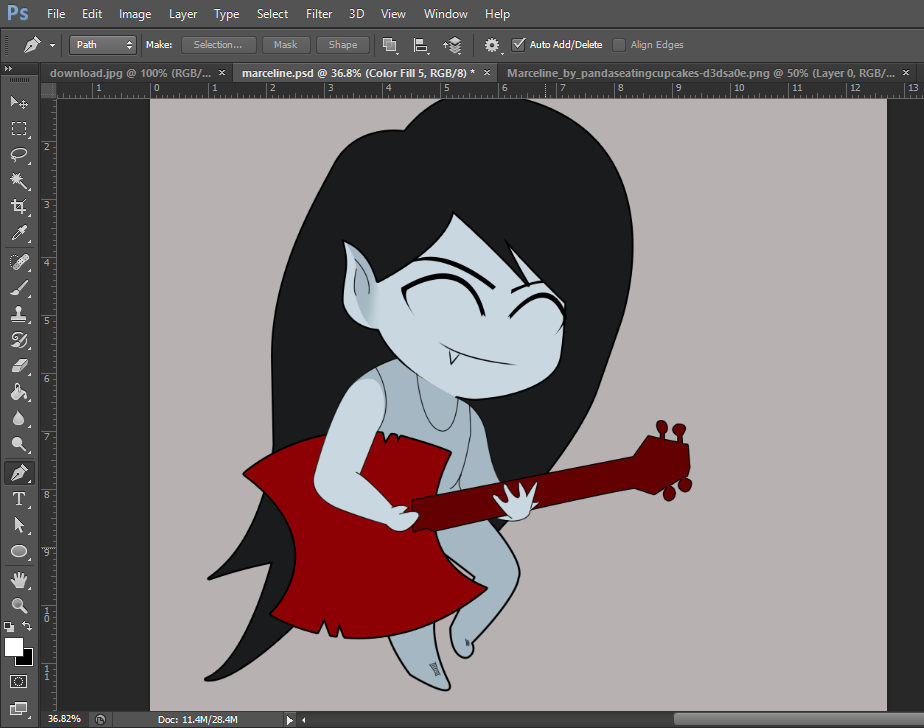Open the Layer menu
This screenshot has width=924, height=728.
(x=183, y=14)
